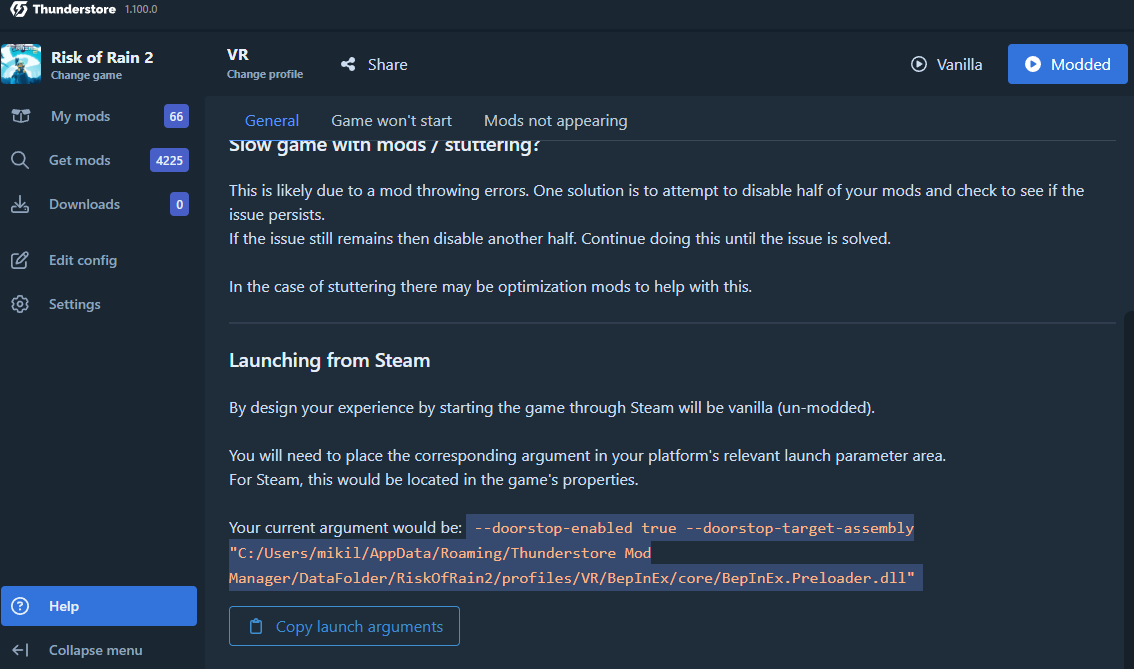Click Change profile under VR
1134x669 pixels.
[x=265, y=74]
